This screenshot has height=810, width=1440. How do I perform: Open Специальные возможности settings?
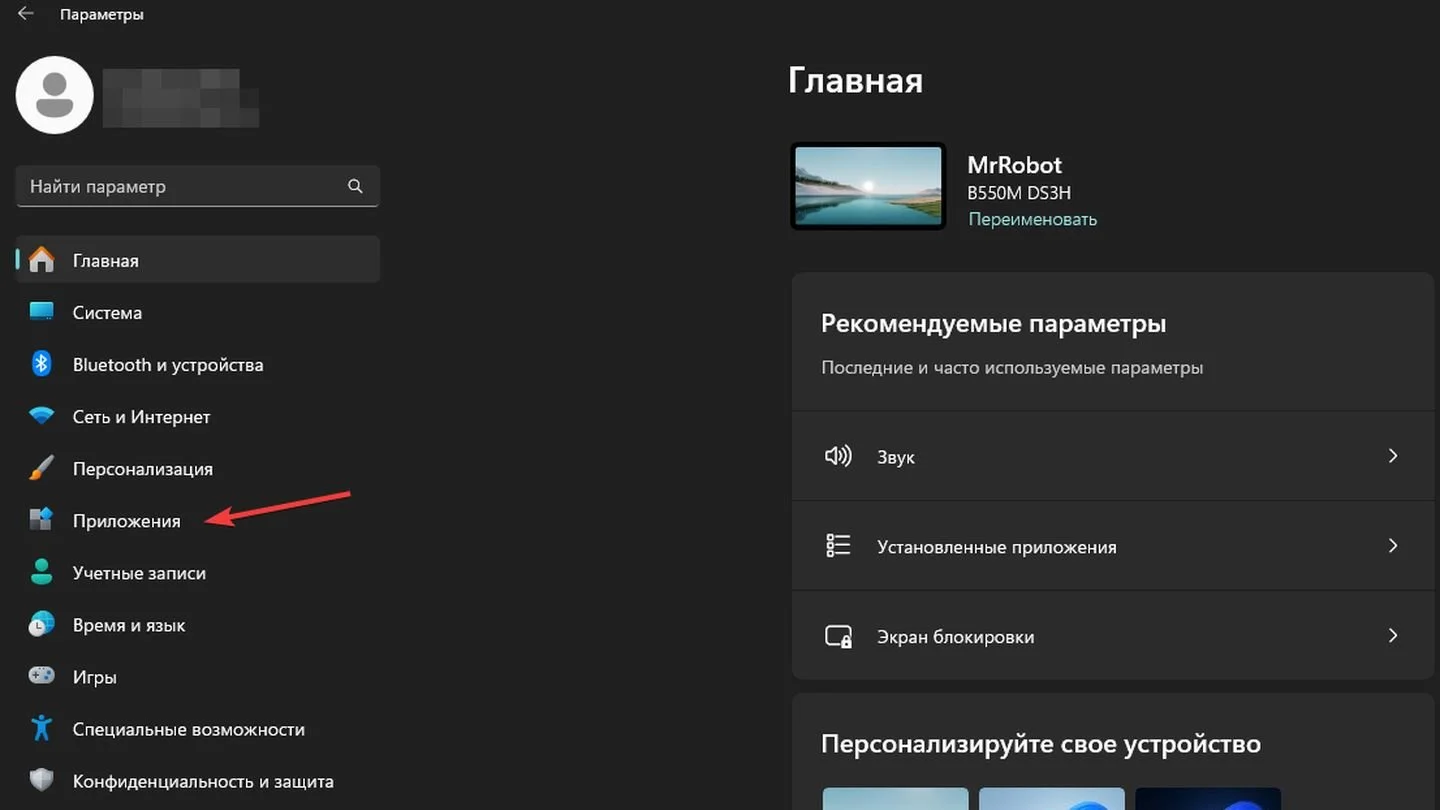tap(198, 729)
